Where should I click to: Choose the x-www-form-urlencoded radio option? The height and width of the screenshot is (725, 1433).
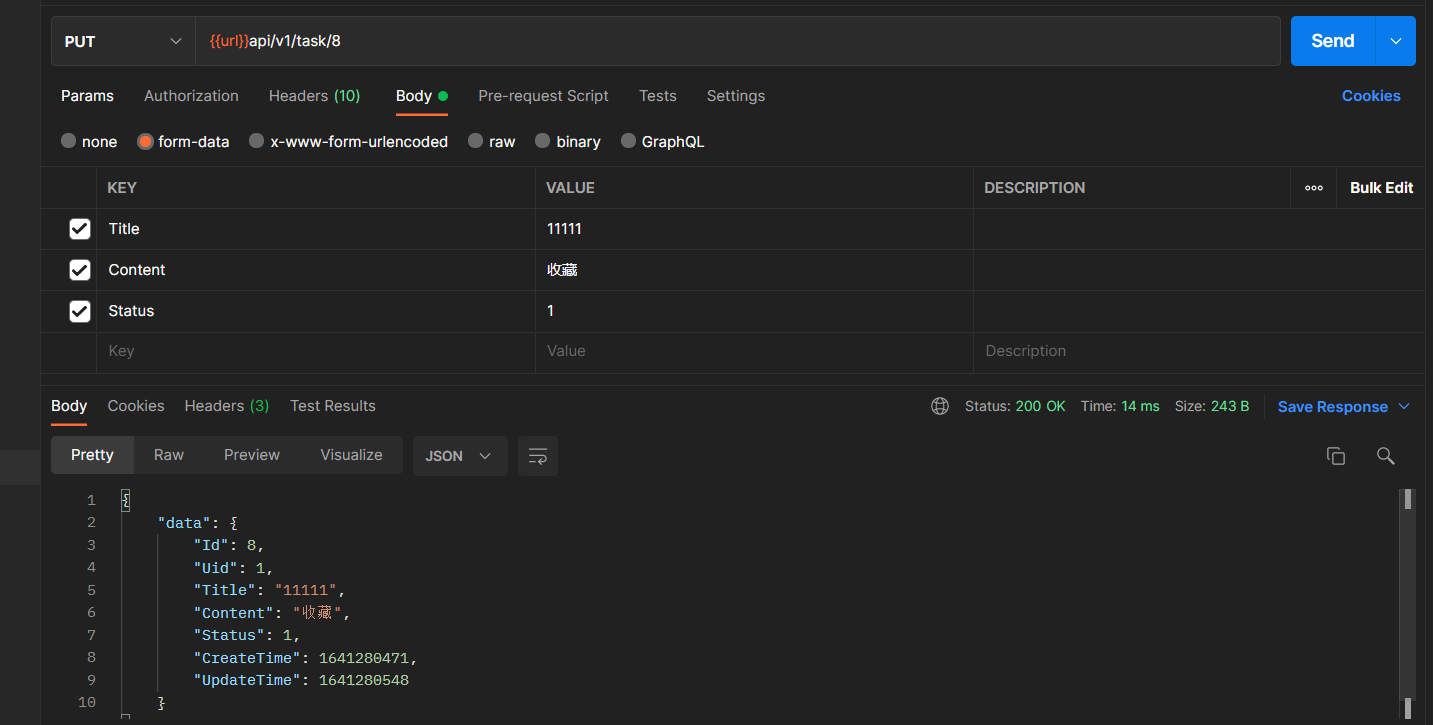coord(257,141)
